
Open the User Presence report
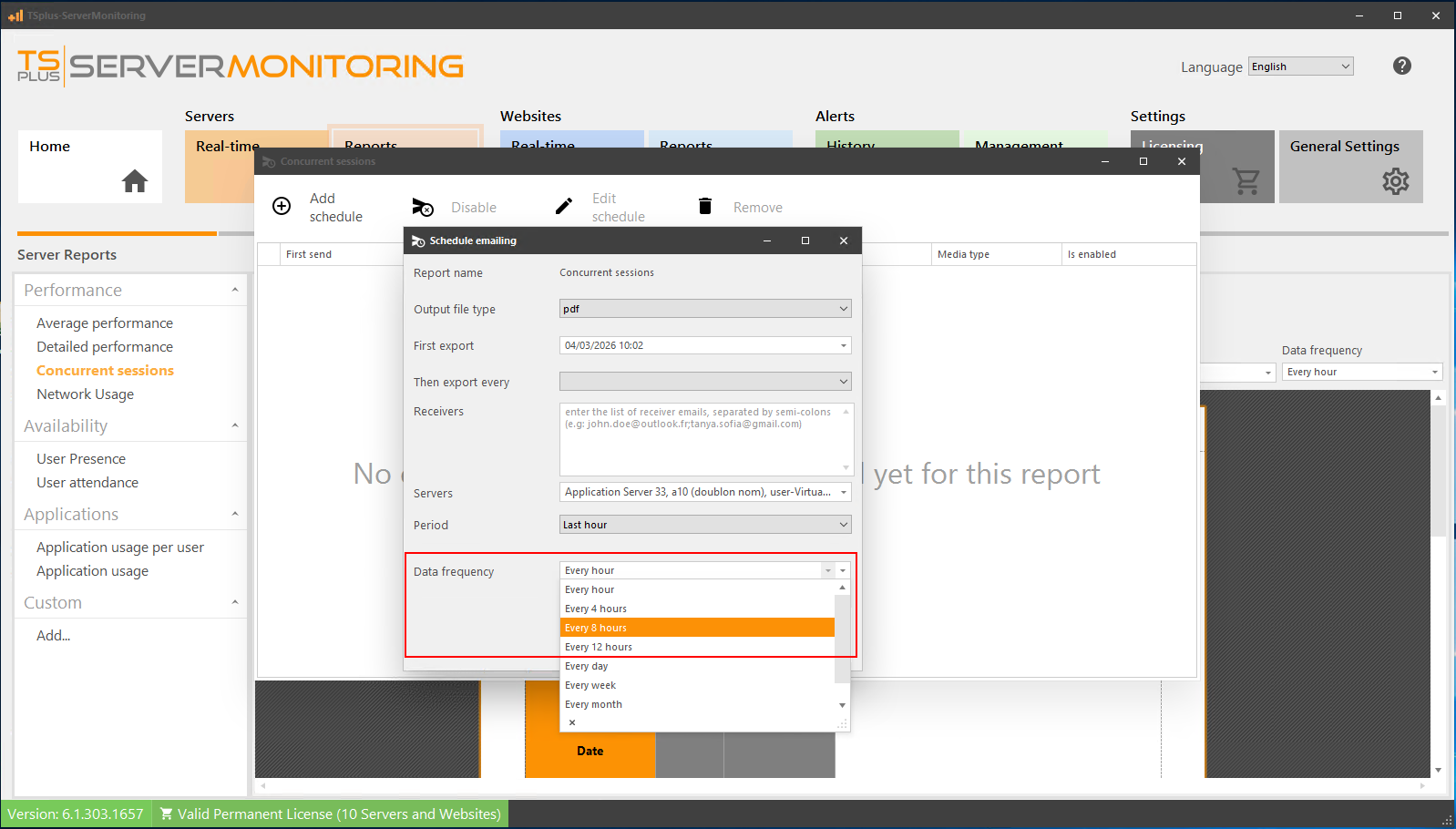pos(81,459)
